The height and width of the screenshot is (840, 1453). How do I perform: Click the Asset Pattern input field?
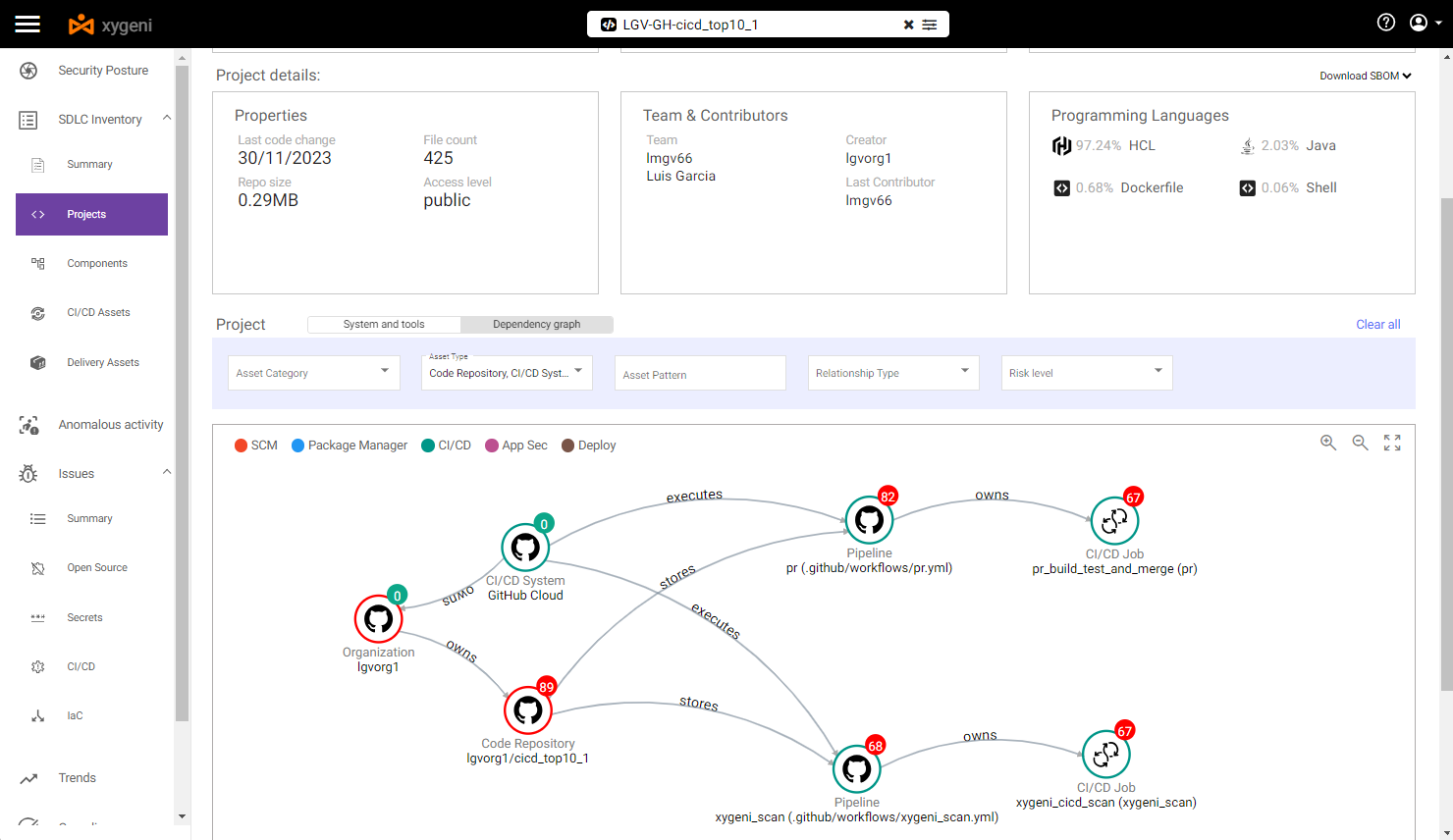(x=700, y=373)
